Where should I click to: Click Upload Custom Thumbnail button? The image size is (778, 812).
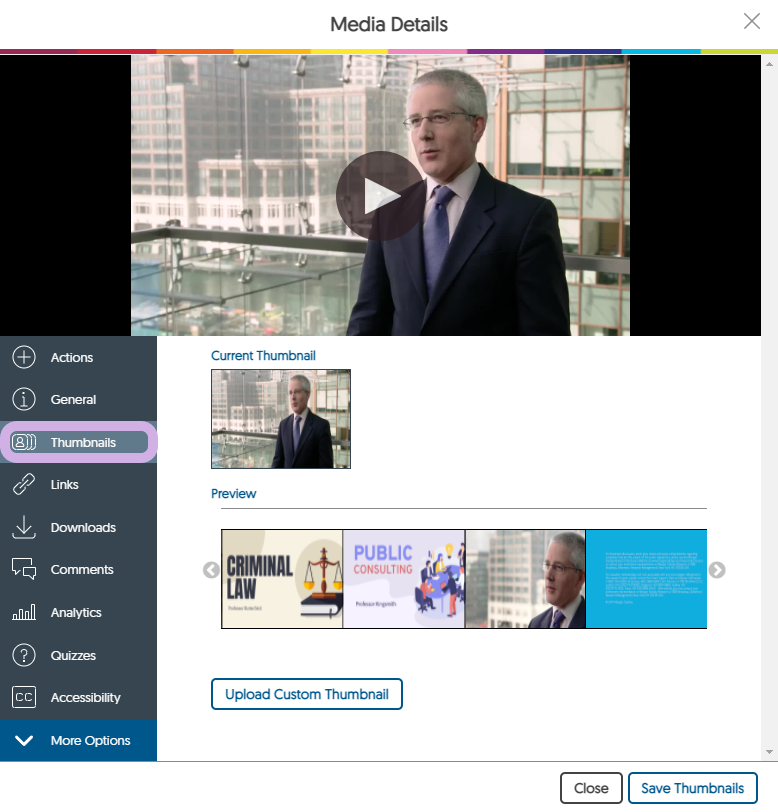click(x=307, y=694)
